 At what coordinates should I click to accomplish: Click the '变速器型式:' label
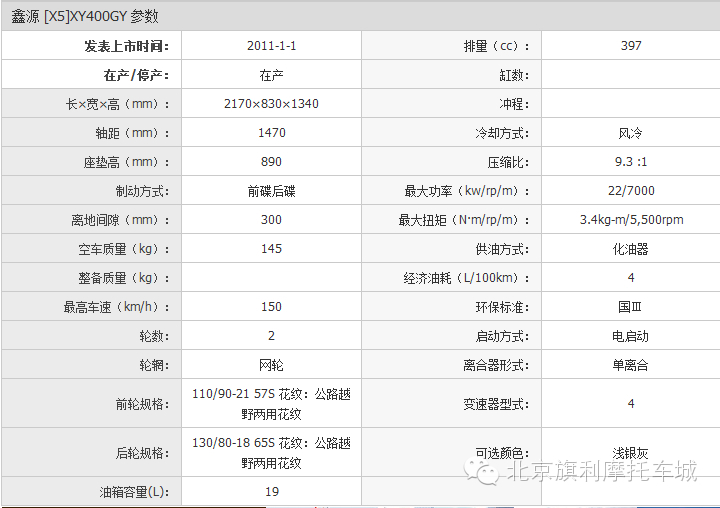(x=496, y=404)
